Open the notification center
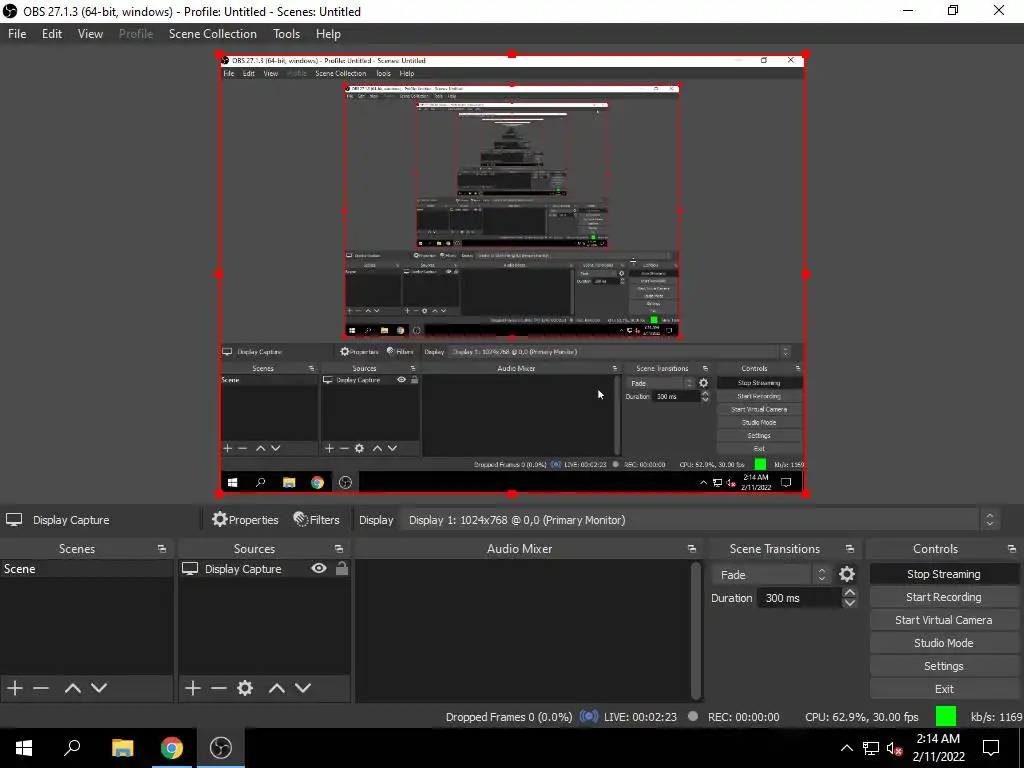The image size is (1024, 768). 991,748
